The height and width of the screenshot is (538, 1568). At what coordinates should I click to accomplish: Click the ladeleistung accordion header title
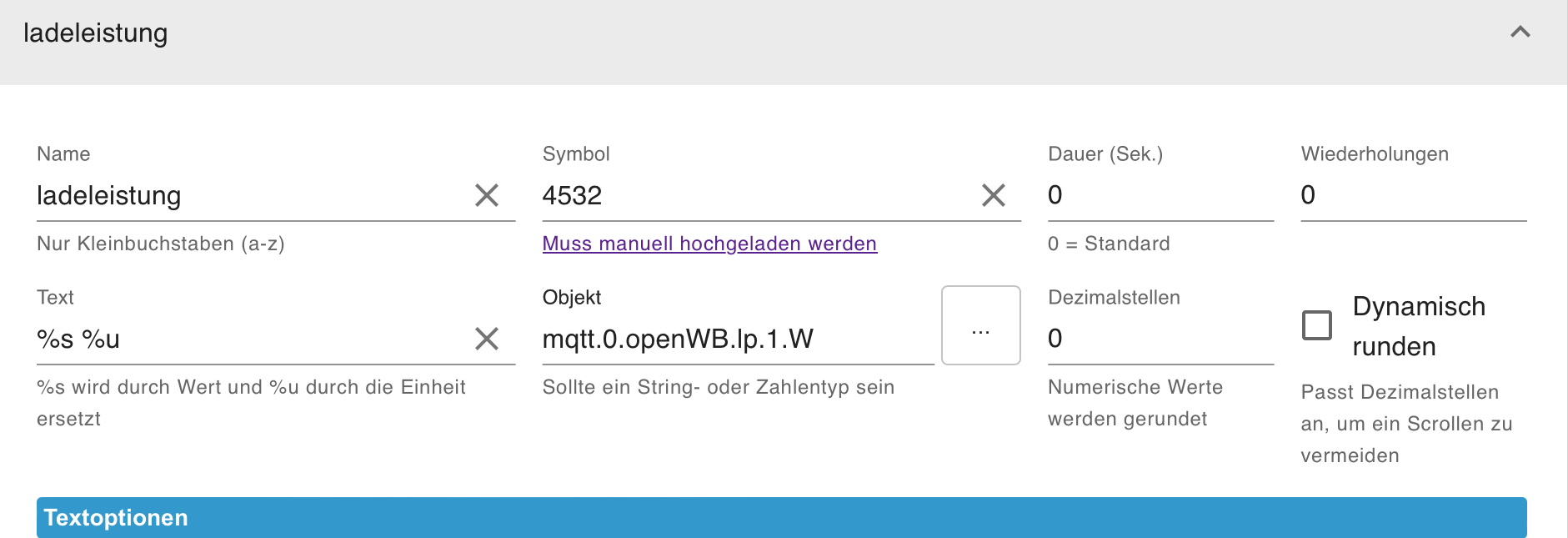click(x=96, y=33)
